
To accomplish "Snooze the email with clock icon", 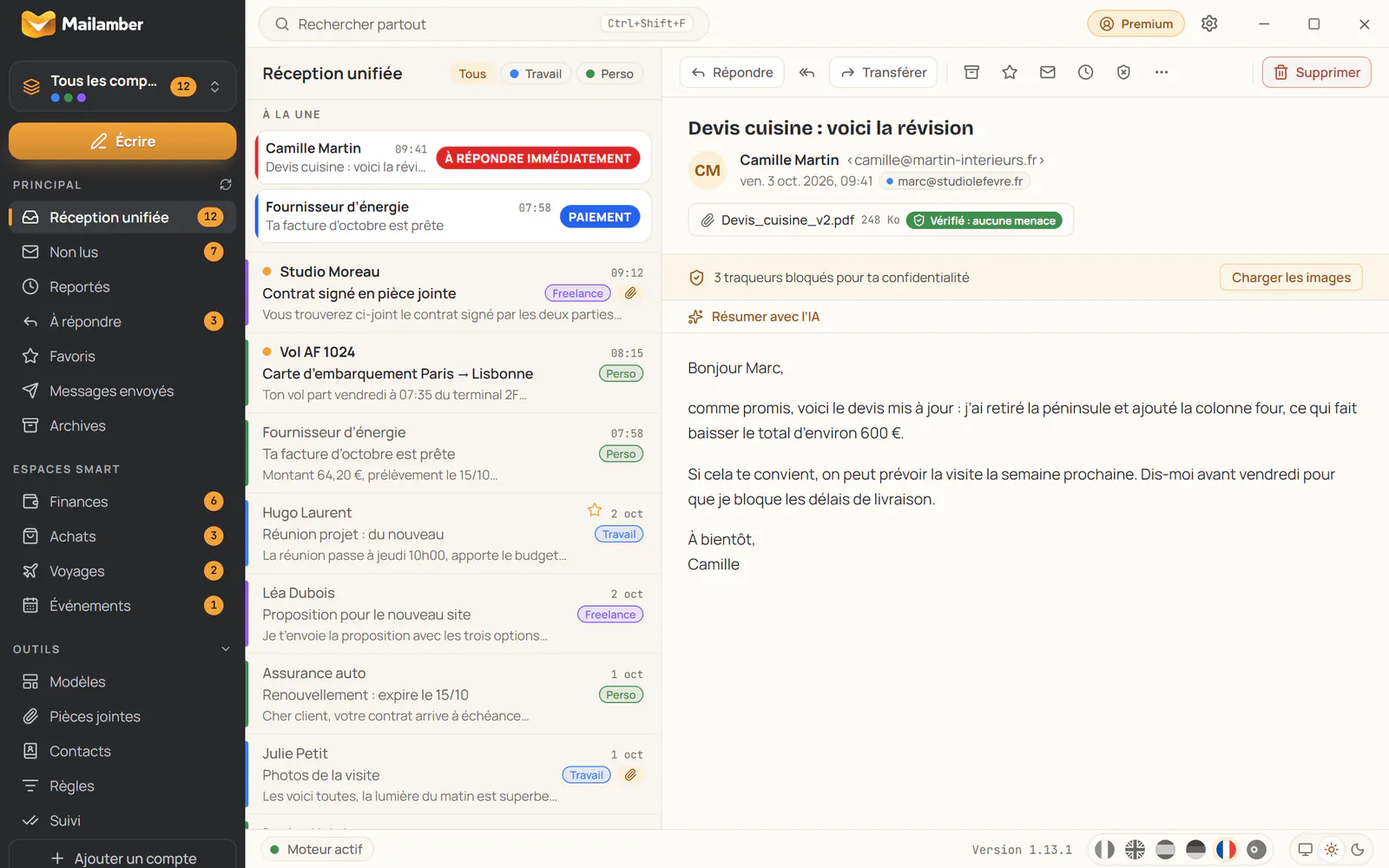I will pyautogui.click(x=1085, y=72).
